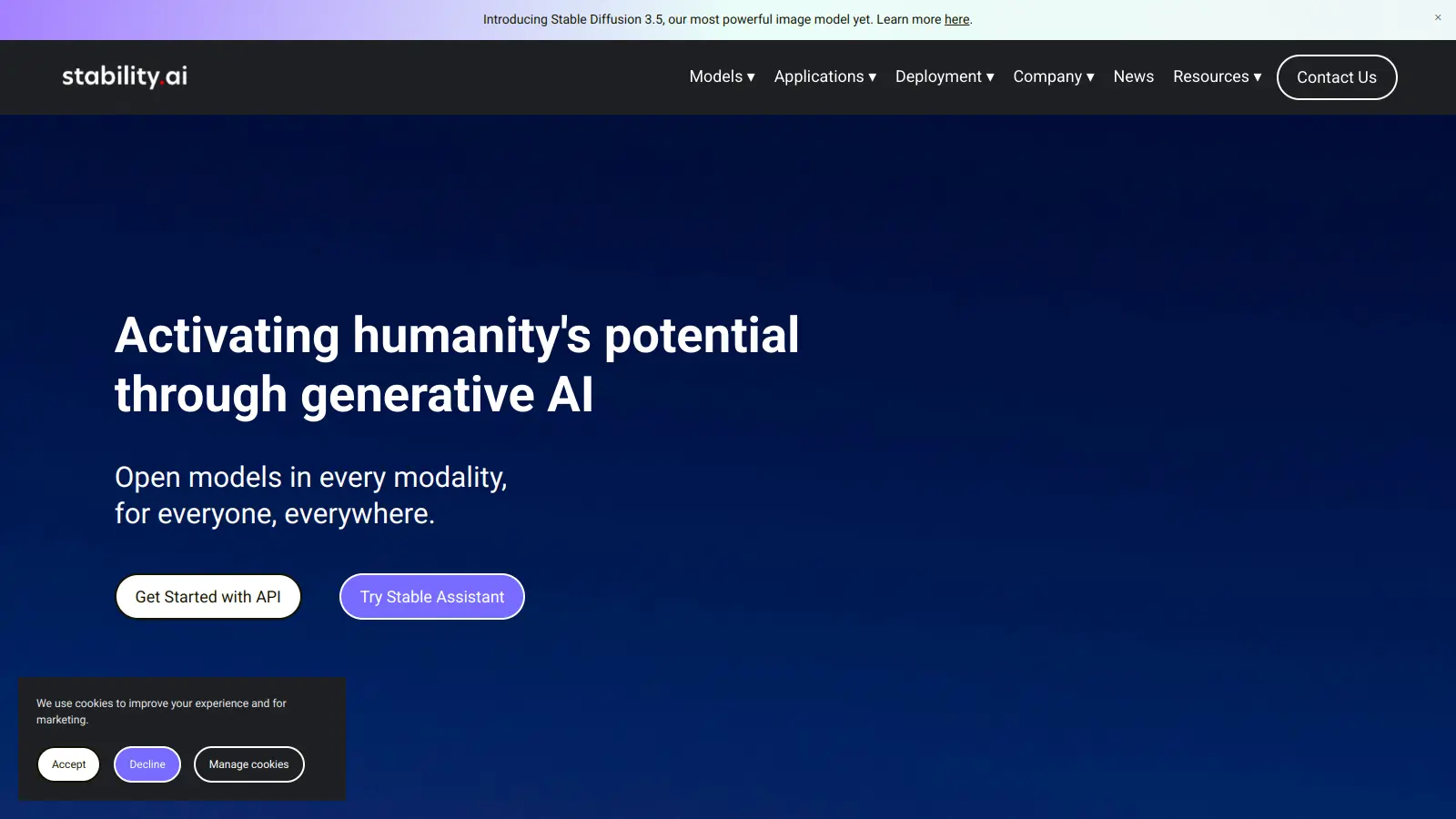Open Manage cookies settings
Image resolution: width=1456 pixels, height=819 pixels.
[248, 764]
